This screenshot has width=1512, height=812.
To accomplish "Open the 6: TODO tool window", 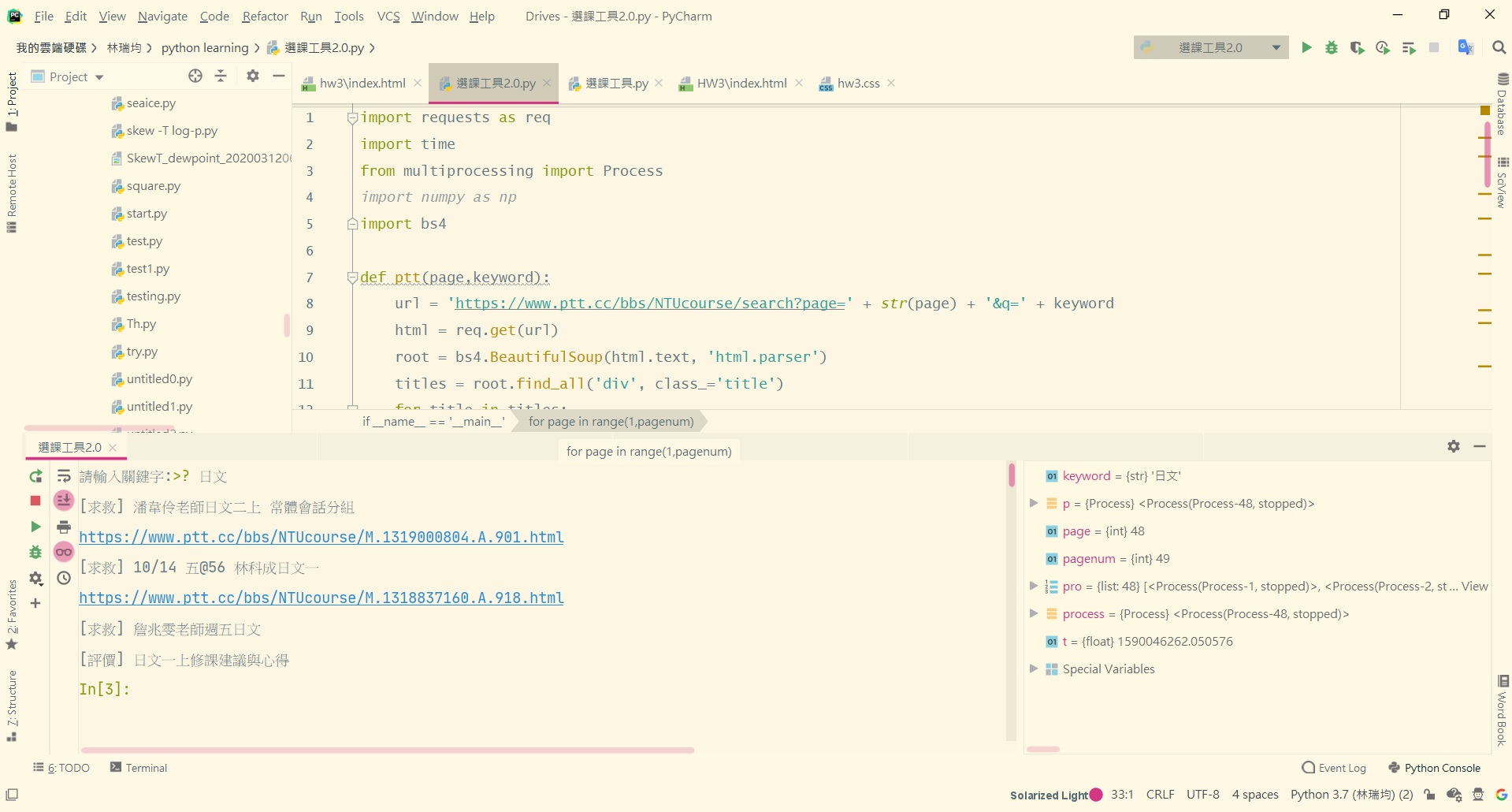I will [x=61, y=768].
